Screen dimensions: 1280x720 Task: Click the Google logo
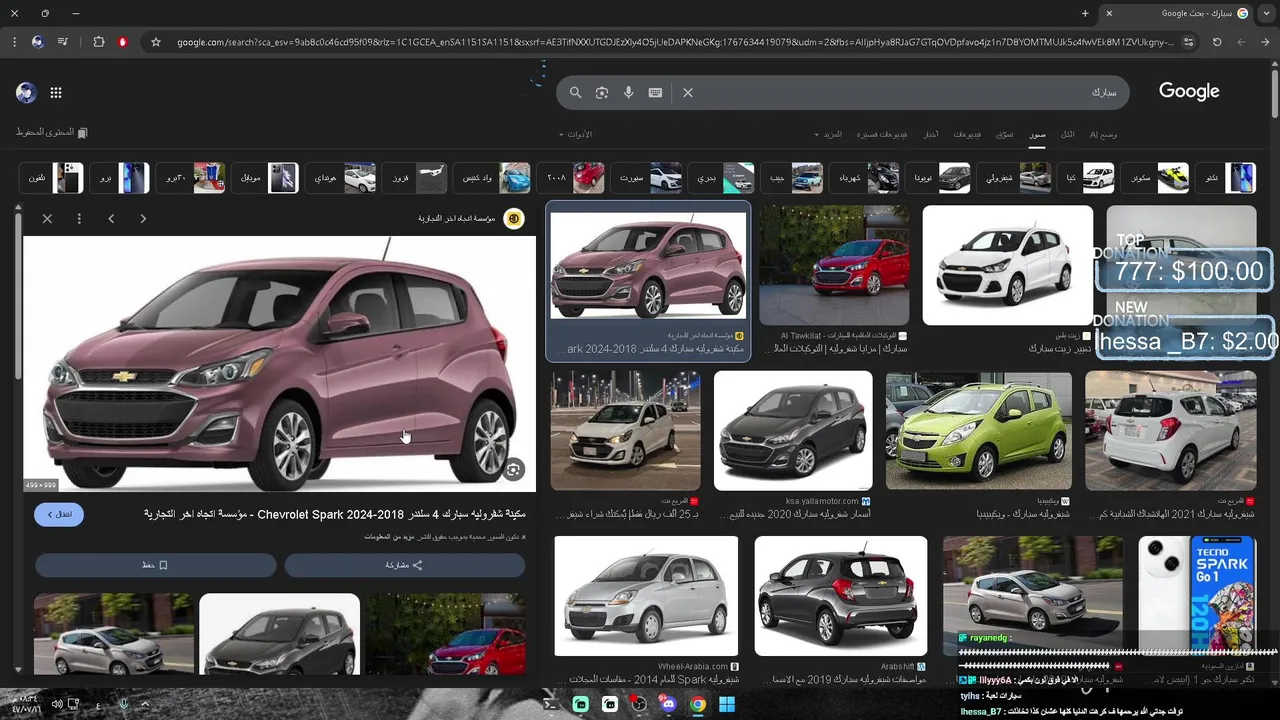(x=1189, y=92)
